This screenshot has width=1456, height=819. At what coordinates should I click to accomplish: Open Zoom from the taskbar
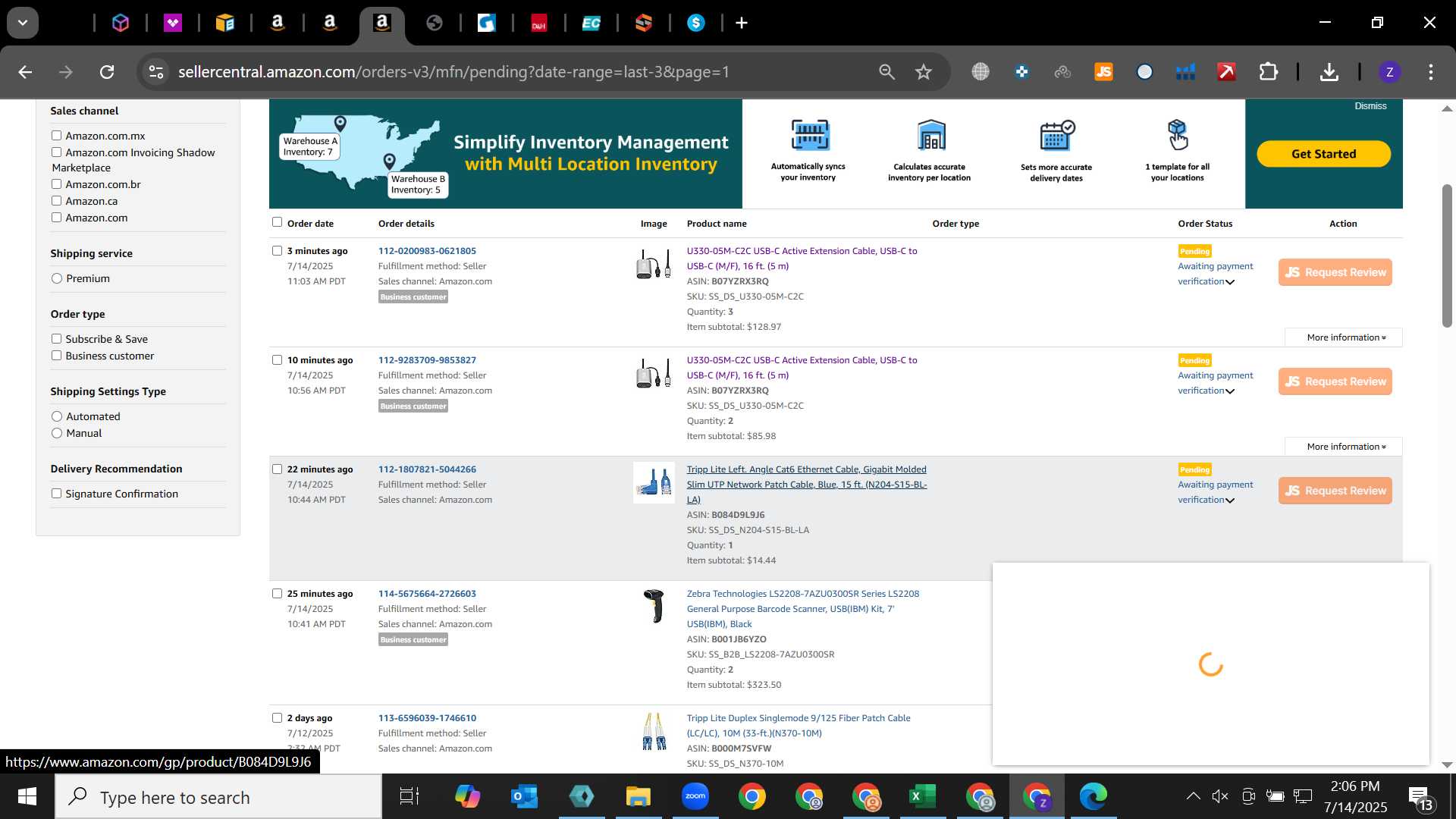coord(695,797)
